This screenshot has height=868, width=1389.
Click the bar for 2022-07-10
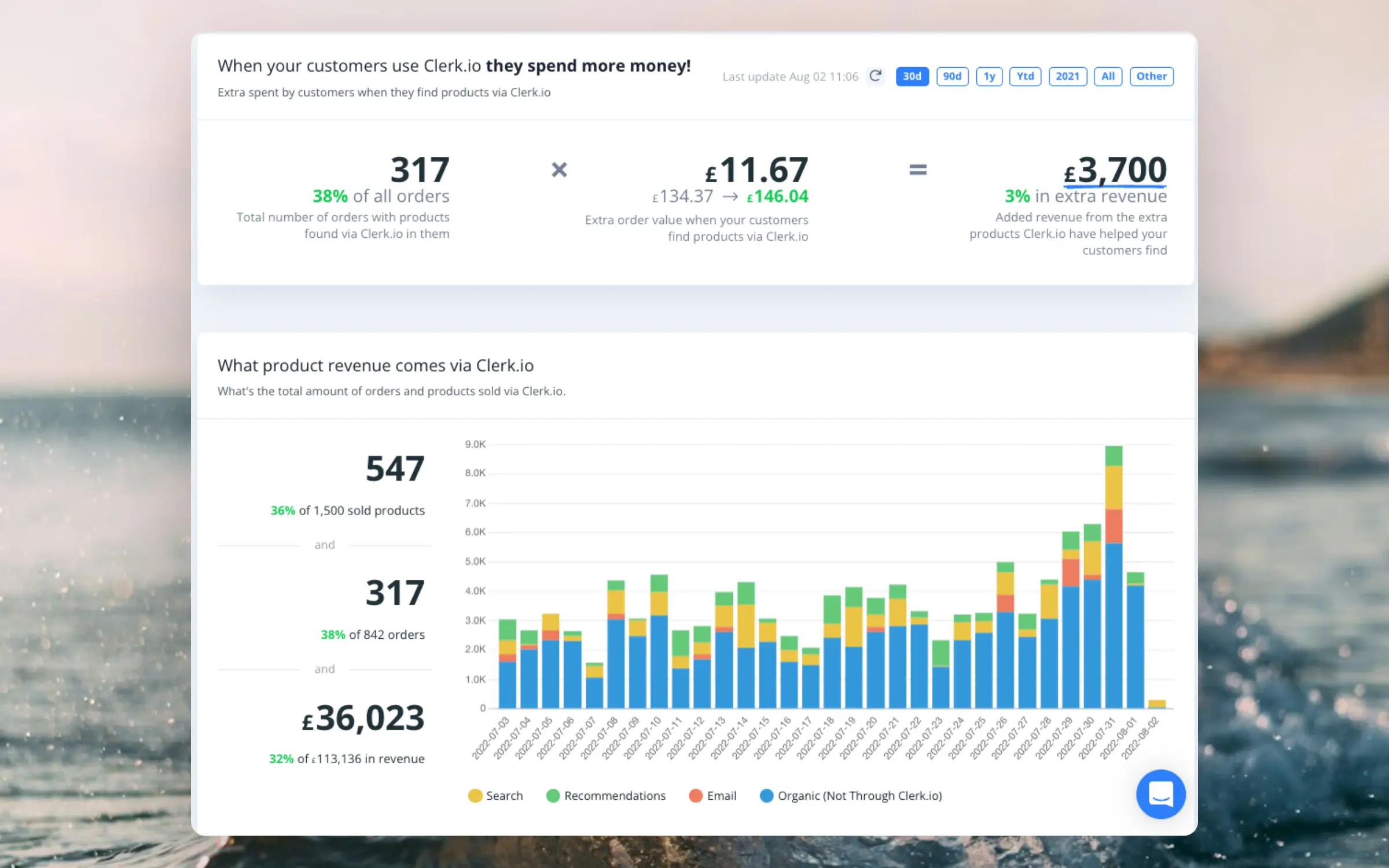[659, 641]
